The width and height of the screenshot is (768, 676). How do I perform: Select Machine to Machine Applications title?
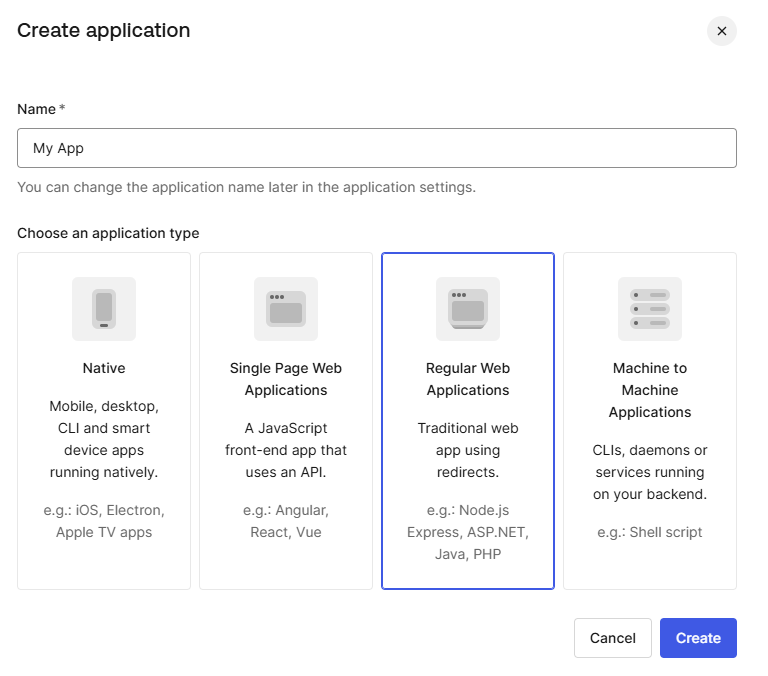pos(650,390)
